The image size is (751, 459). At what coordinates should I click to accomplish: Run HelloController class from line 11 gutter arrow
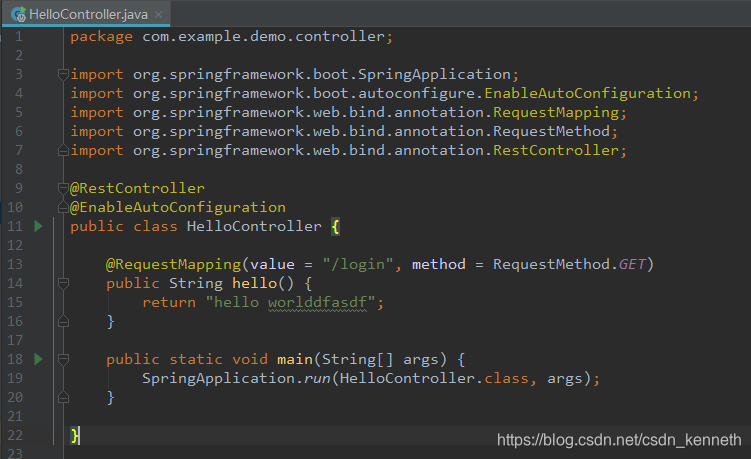(x=38, y=226)
